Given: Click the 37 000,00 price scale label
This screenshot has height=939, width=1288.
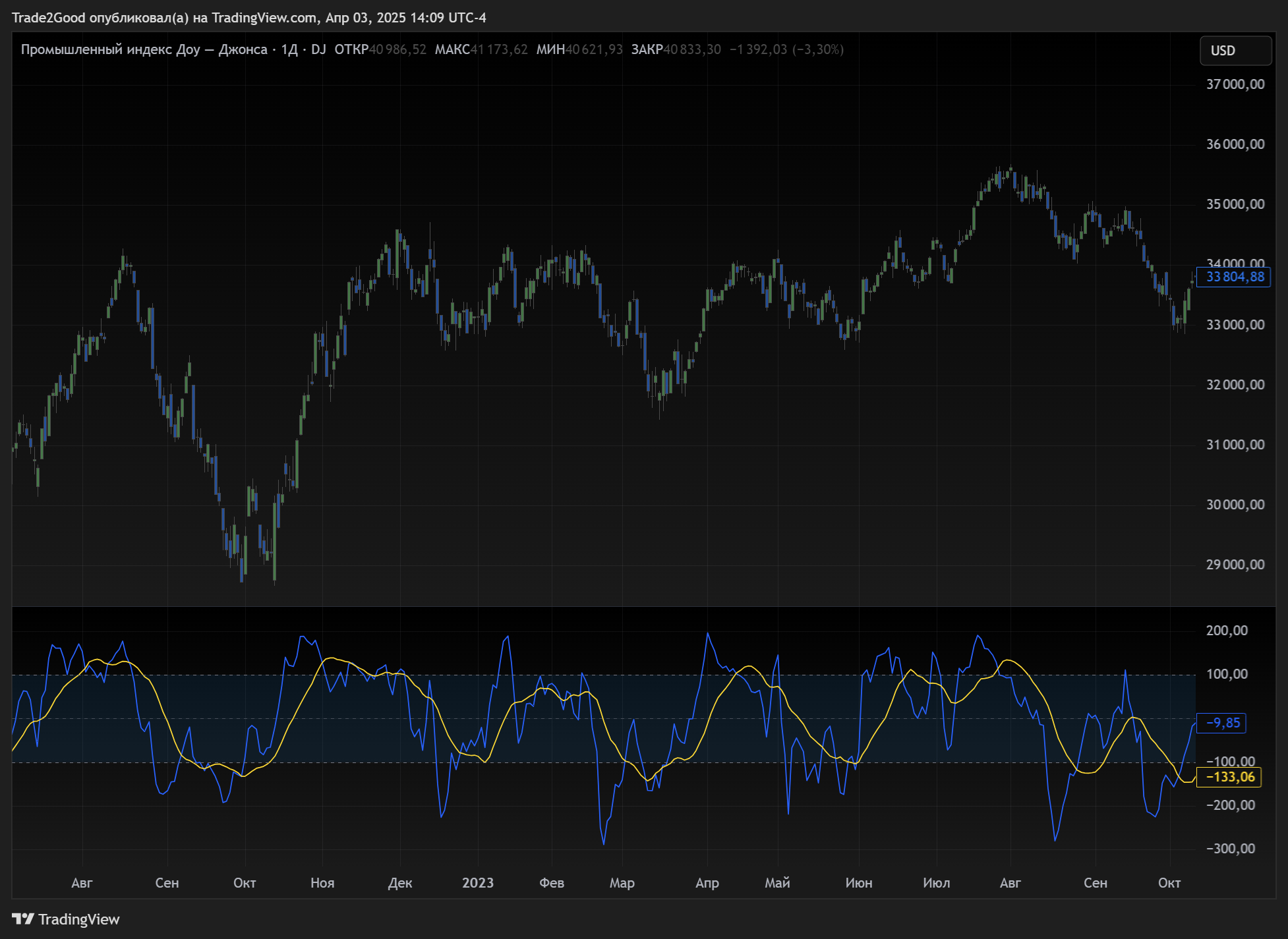Looking at the screenshot, I should click(1235, 84).
